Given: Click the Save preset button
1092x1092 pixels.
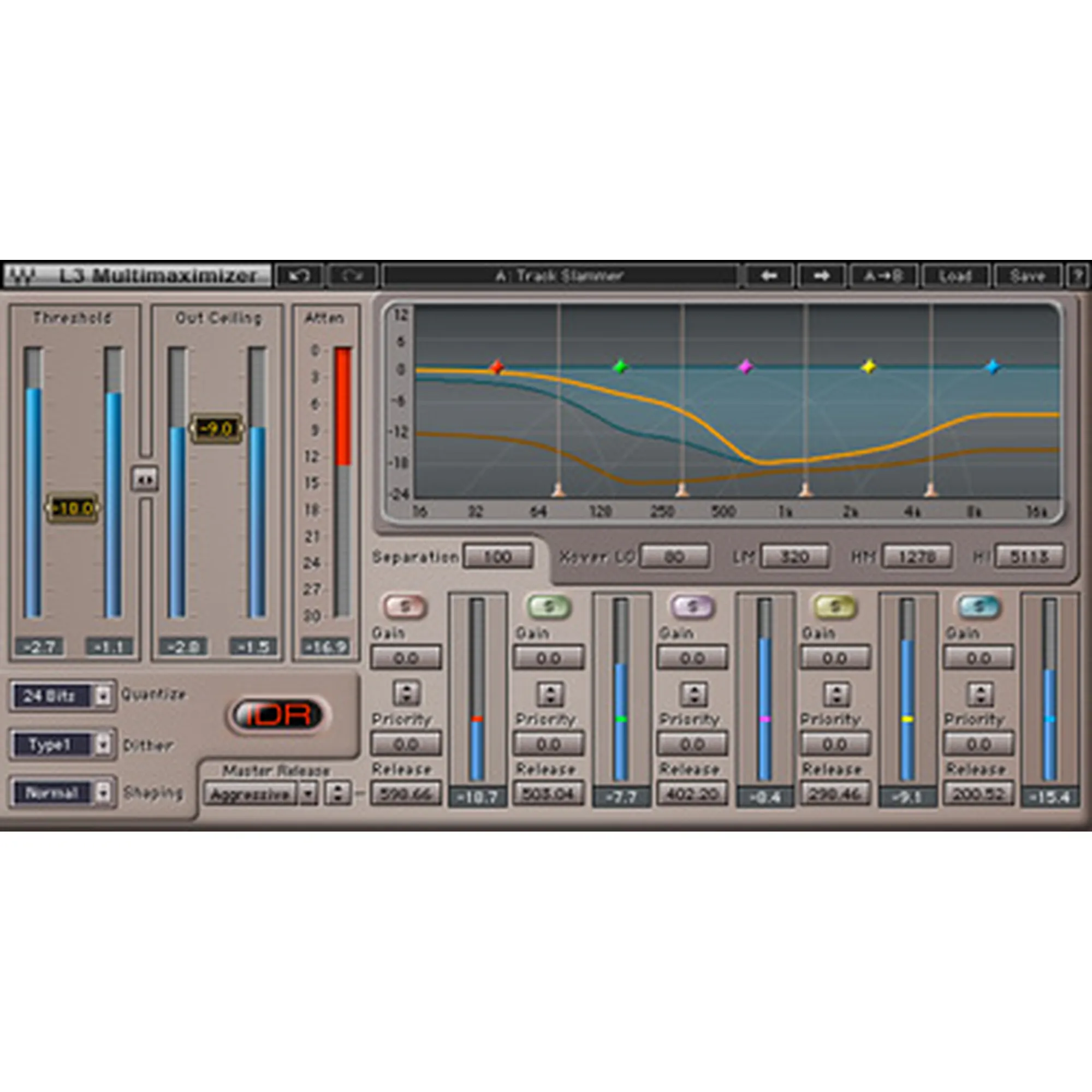Looking at the screenshot, I should pos(1027,276).
